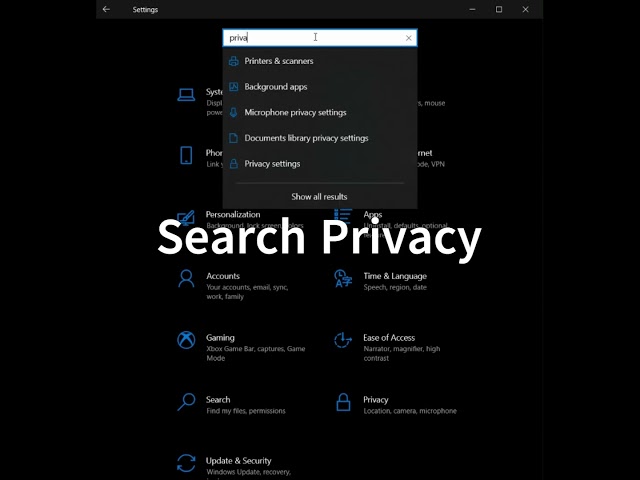Screen dimensions: 640x480
Task: Click the printer icon beside Printers & scanners
Action: 233,61
